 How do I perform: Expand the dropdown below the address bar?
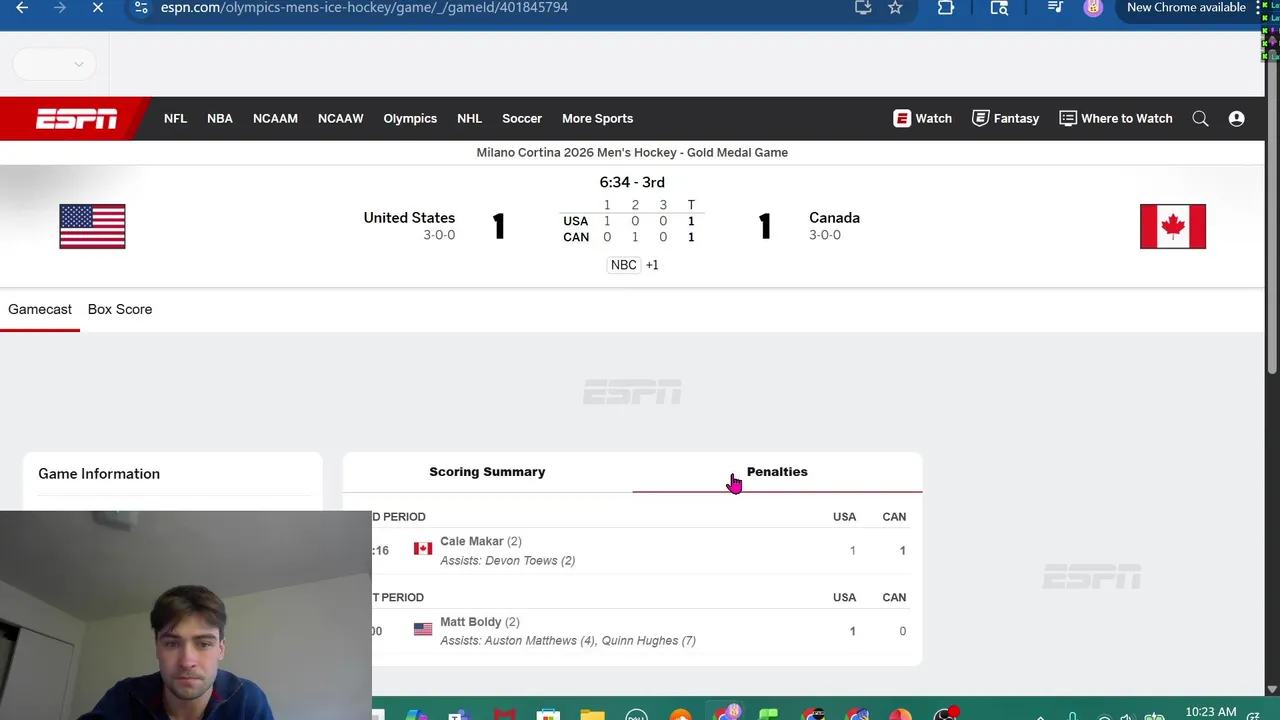pyautogui.click(x=54, y=64)
